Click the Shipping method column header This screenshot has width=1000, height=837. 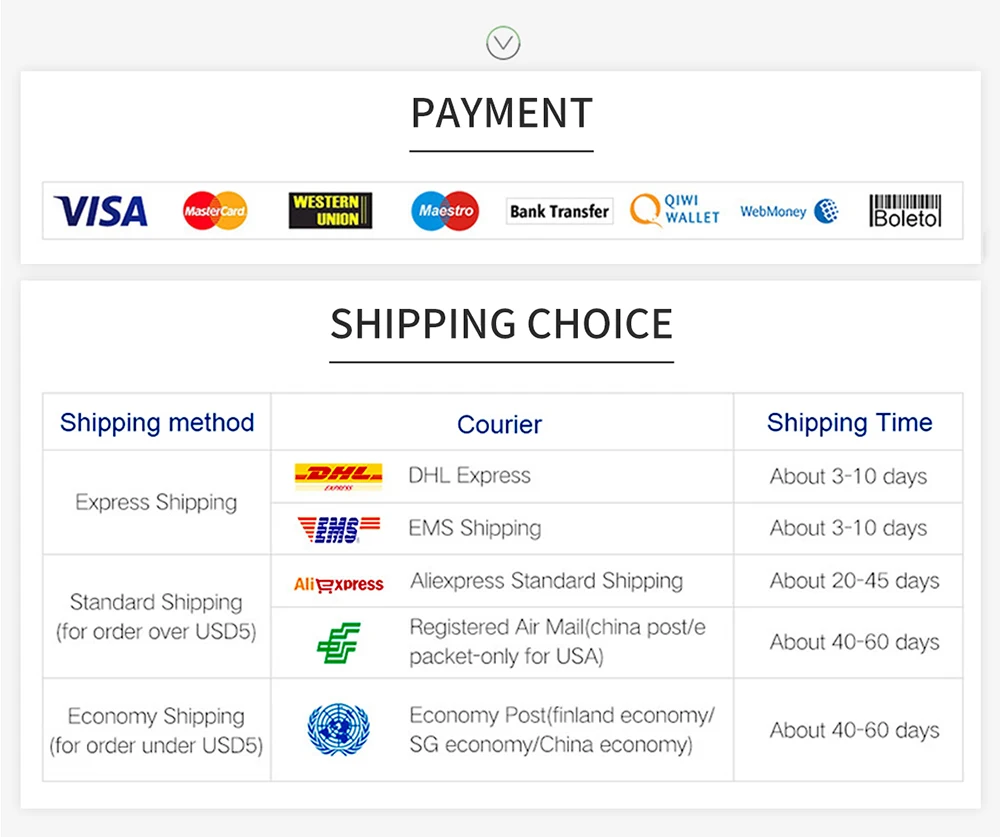157,422
